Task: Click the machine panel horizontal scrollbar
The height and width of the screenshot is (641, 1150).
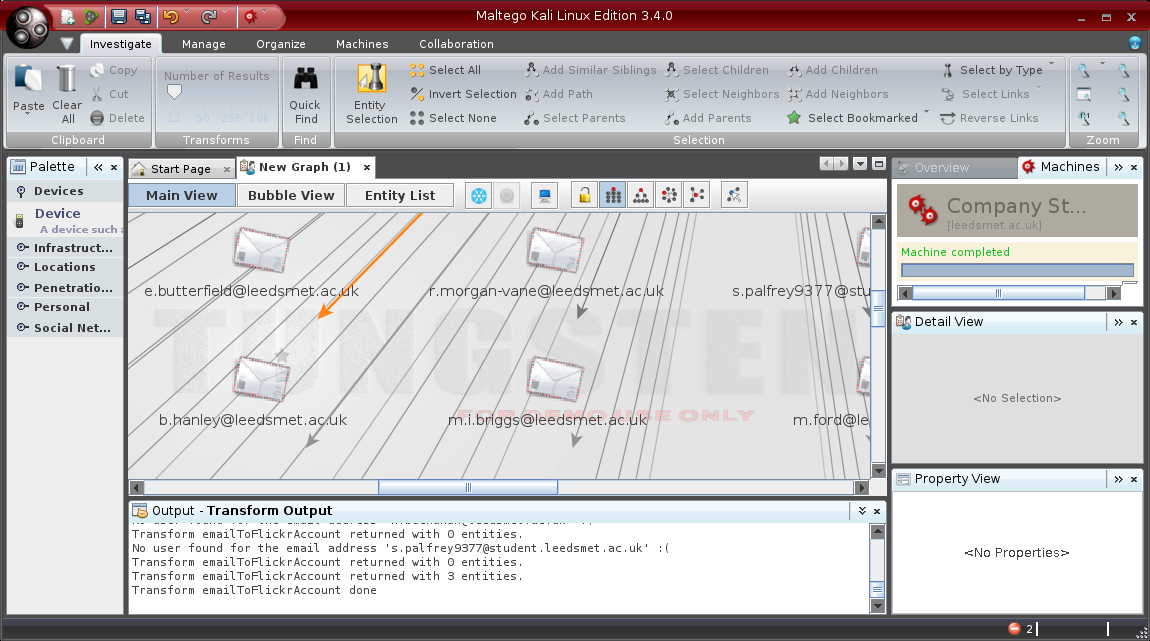Action: (998, 293)
